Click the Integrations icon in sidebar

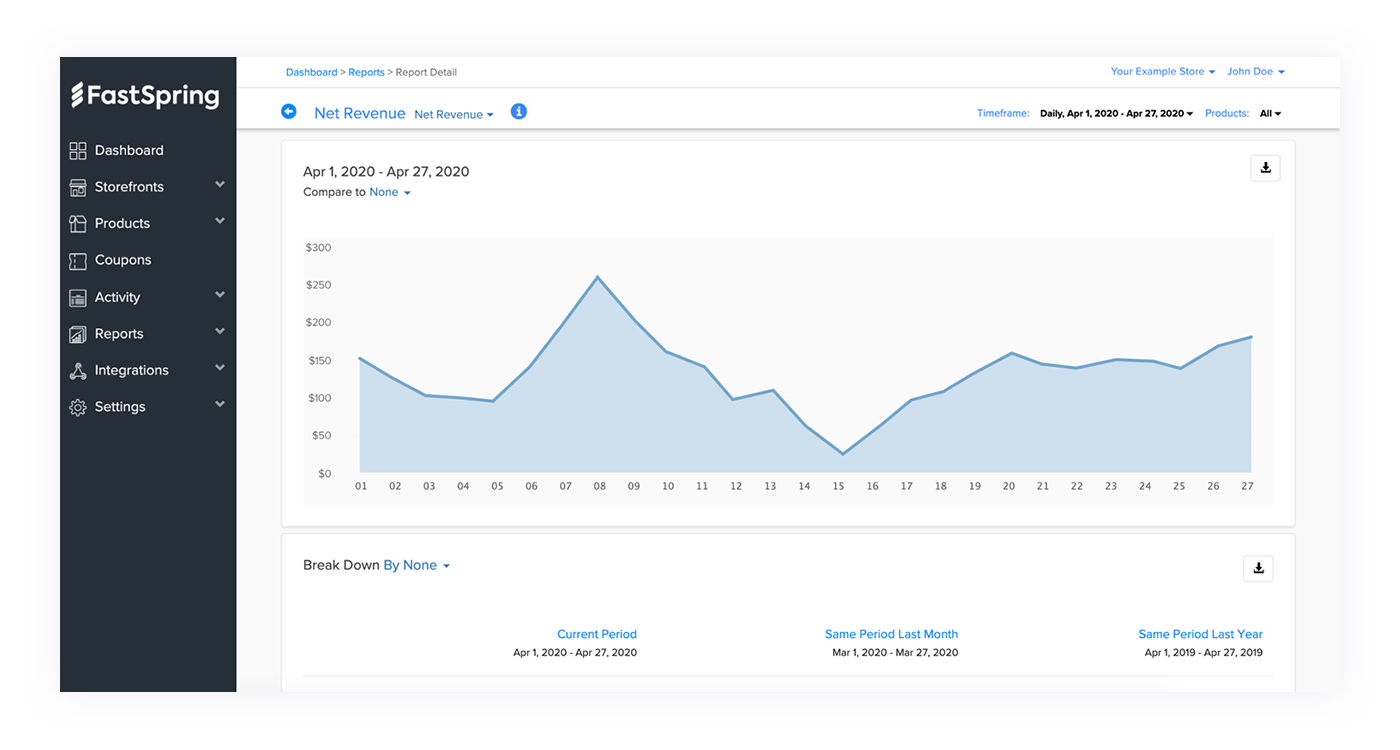coord(78,371)
